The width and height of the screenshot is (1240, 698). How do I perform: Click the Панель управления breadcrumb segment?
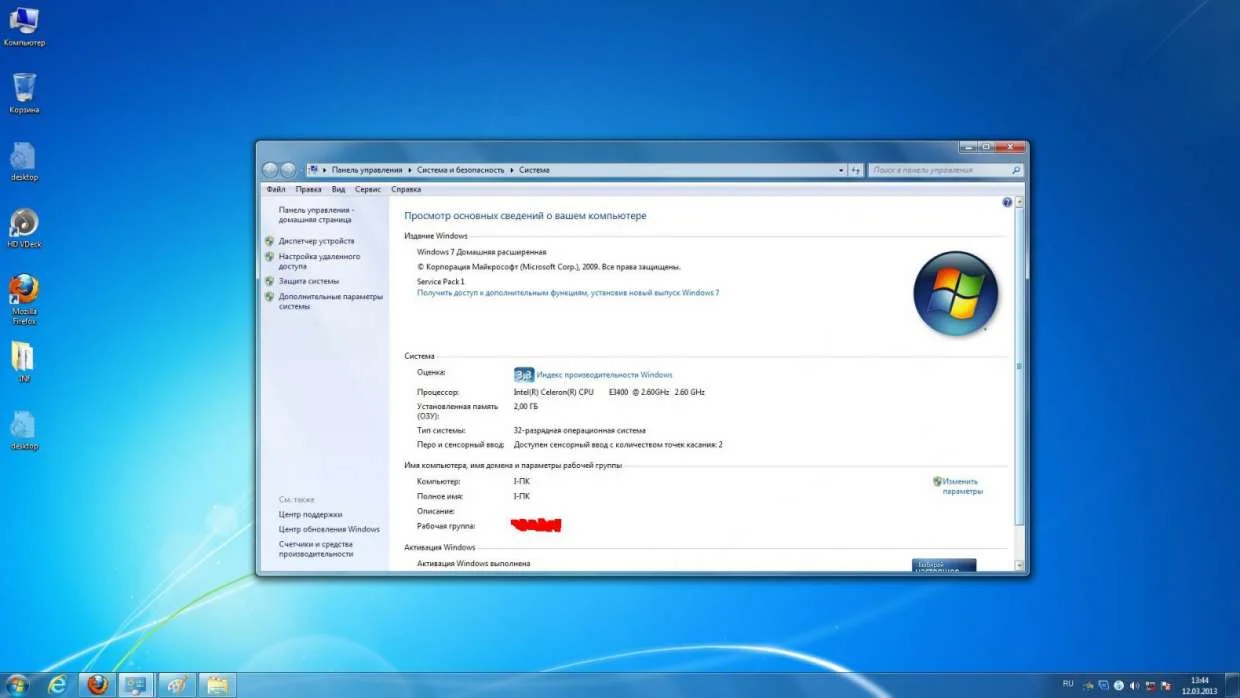[x=367, y=170]
